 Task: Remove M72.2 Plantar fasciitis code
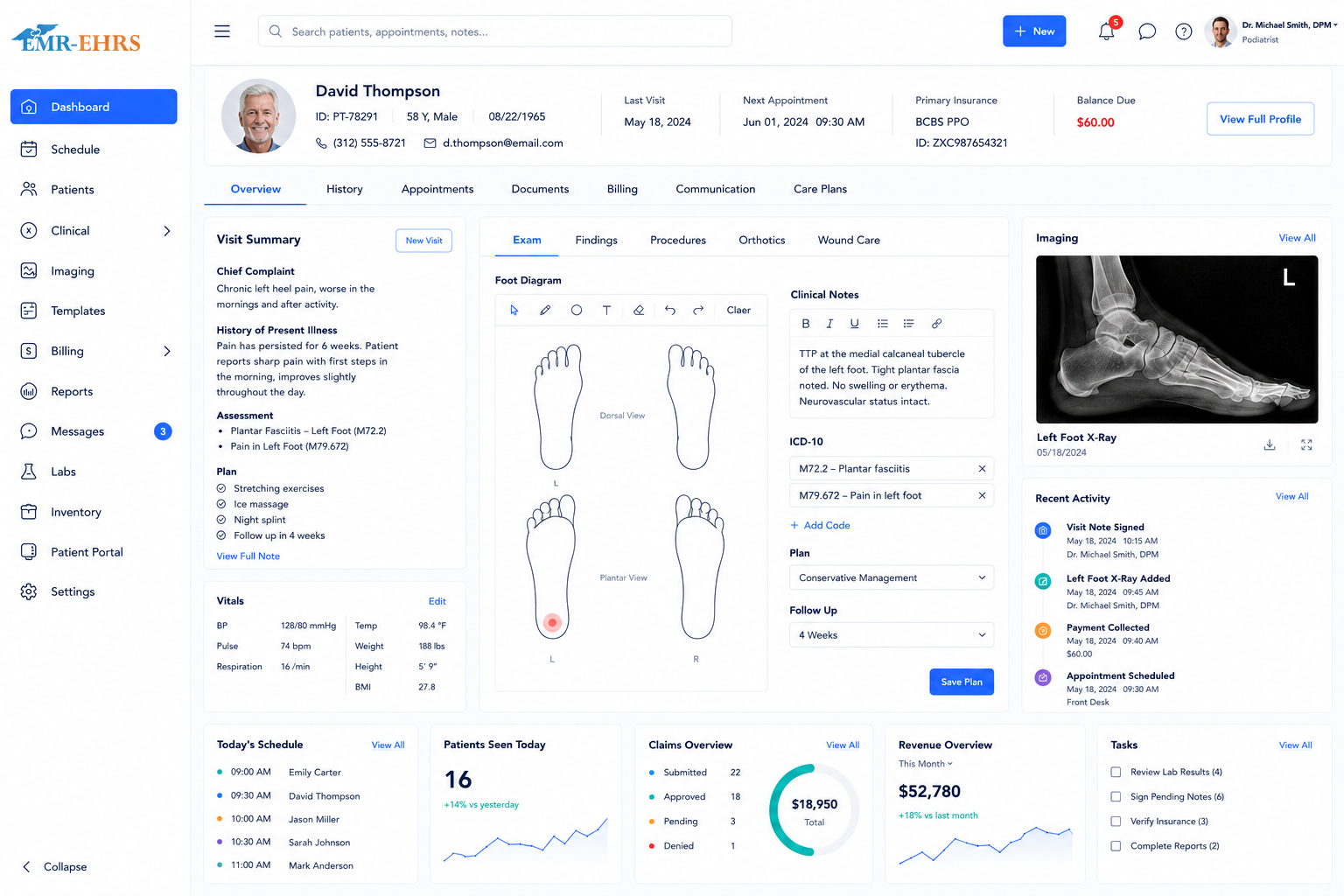982,469
